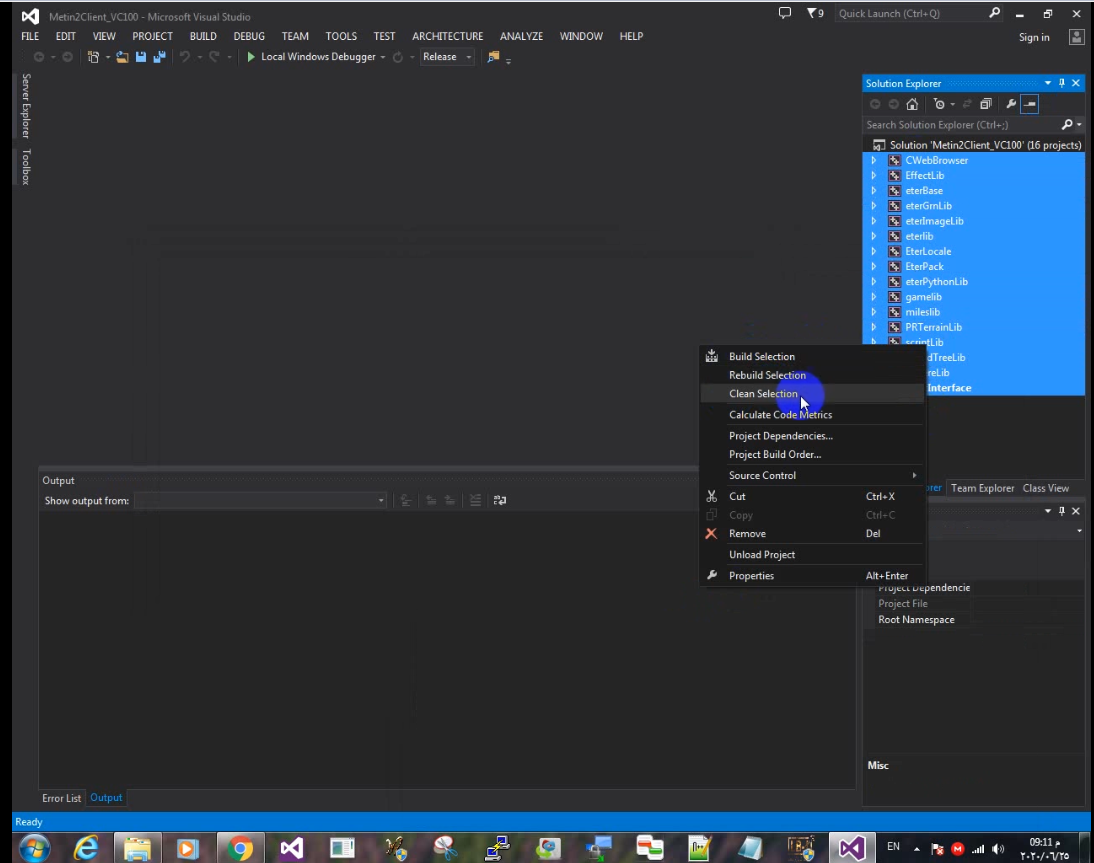This screenshot has width=1094, height=863.
Task: Click the Snipping Tool scissors taskbar icon
Action: 444,848
